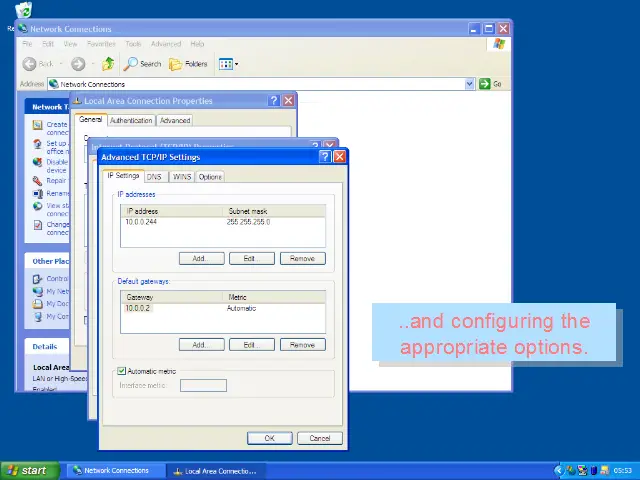Show hidden system tray icons arrow
Viewport: 640px width, 480px height.
559,470
